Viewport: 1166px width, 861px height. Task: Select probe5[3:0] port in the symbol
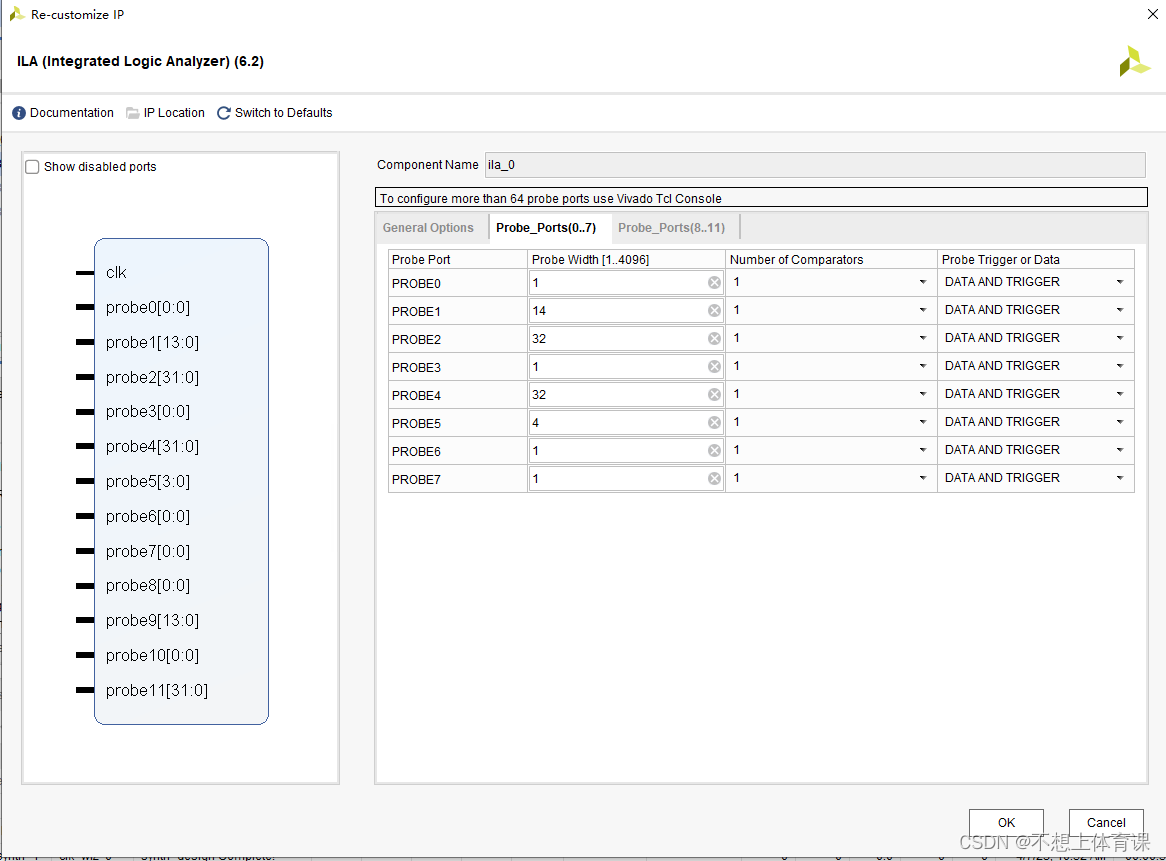[148, 482]
